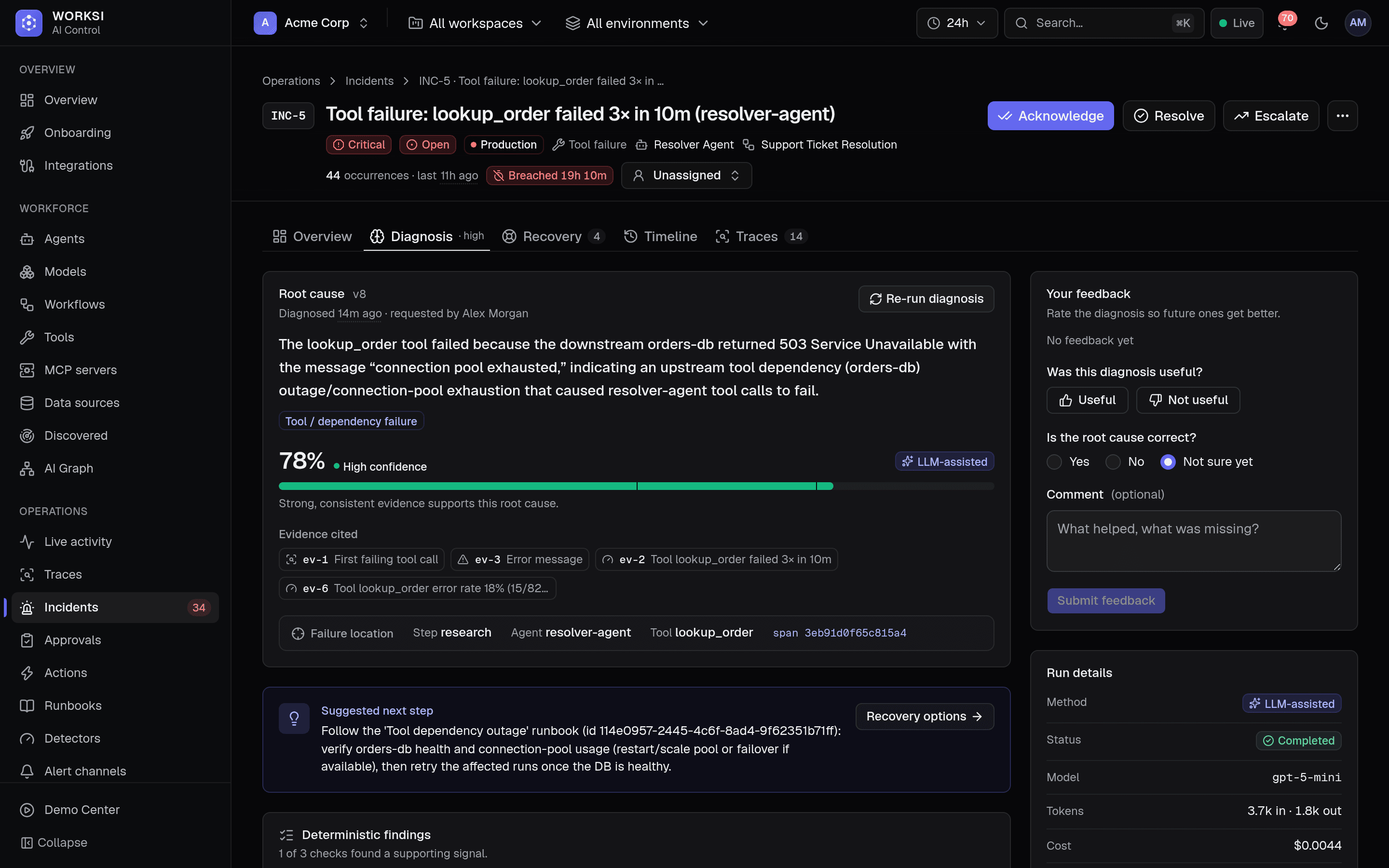Click the Resolve button
1389x868 pixels.
point(1169,116)
